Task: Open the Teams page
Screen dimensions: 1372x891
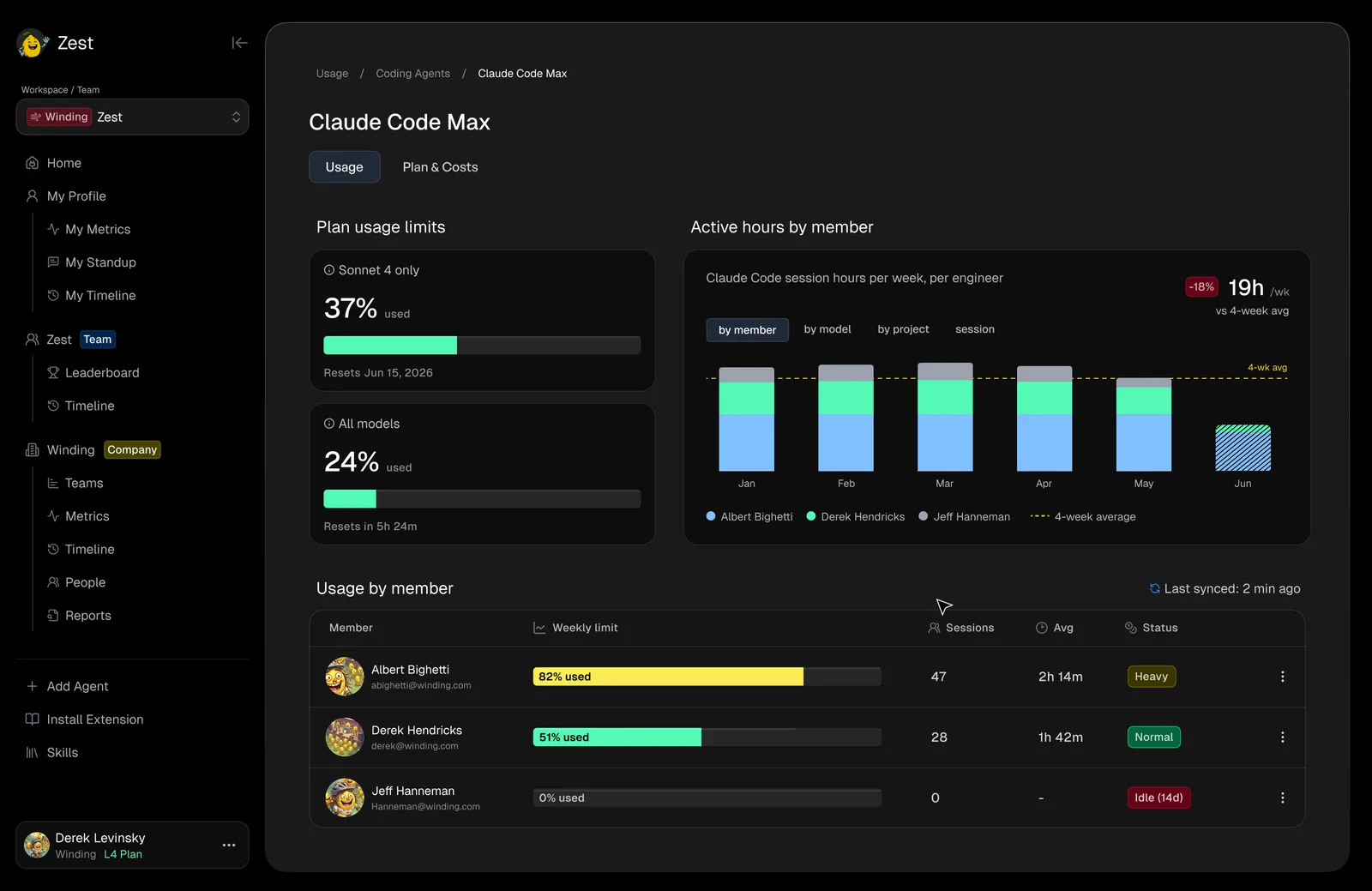Action: [x=75, y=484]
